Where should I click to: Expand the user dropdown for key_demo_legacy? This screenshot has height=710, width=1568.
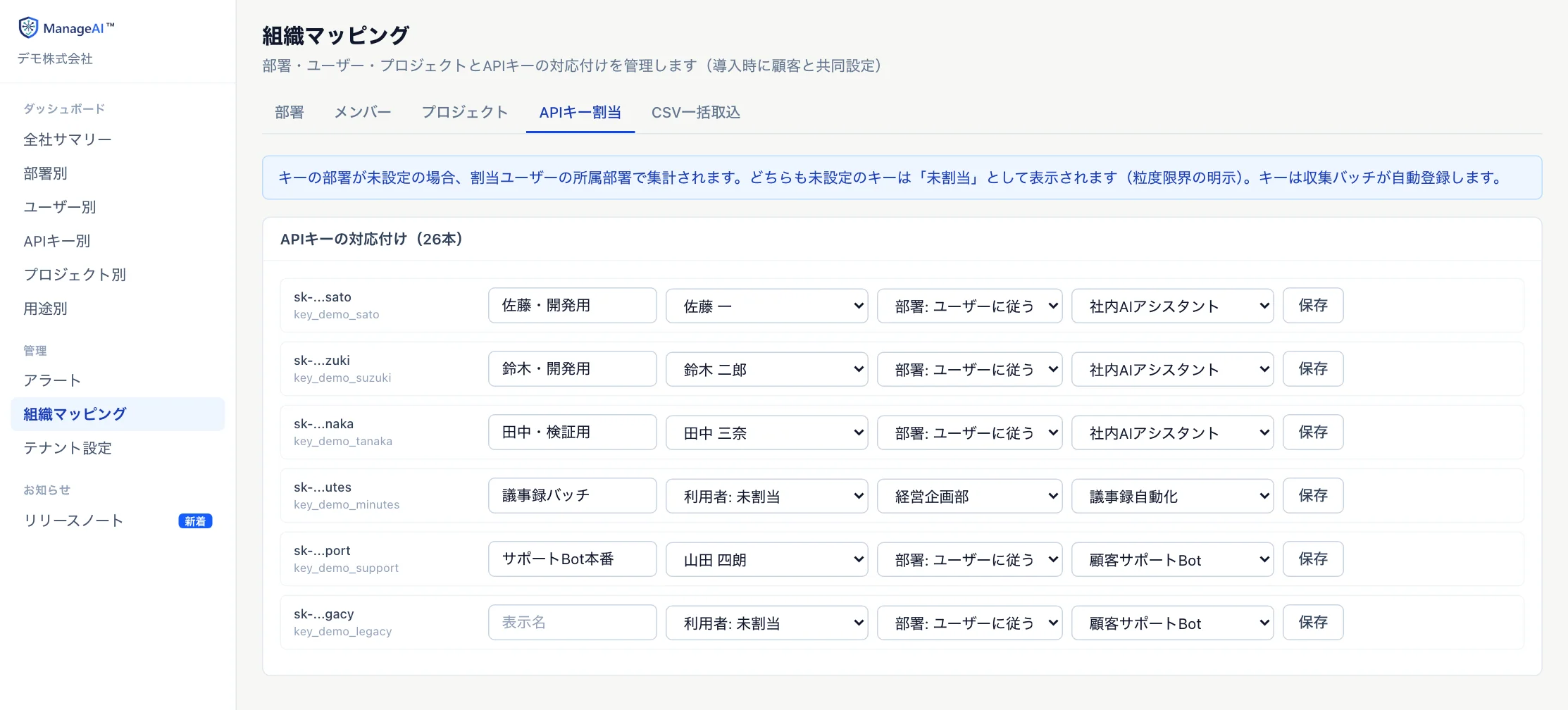point(767,623)
